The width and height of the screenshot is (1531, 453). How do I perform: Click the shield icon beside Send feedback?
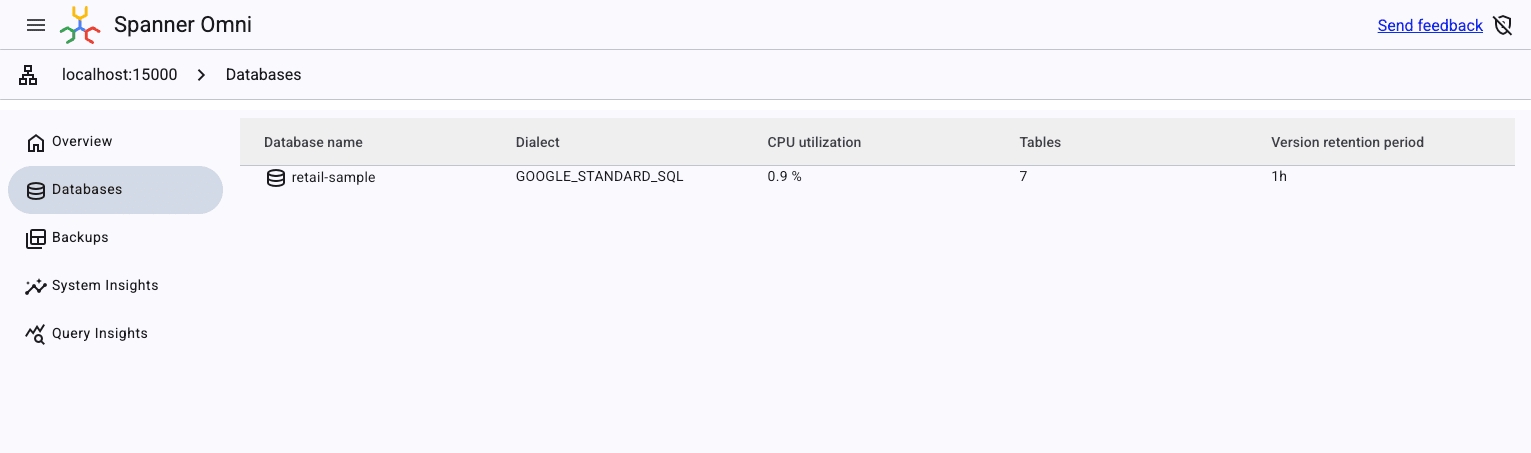[x=1502, y=26]
